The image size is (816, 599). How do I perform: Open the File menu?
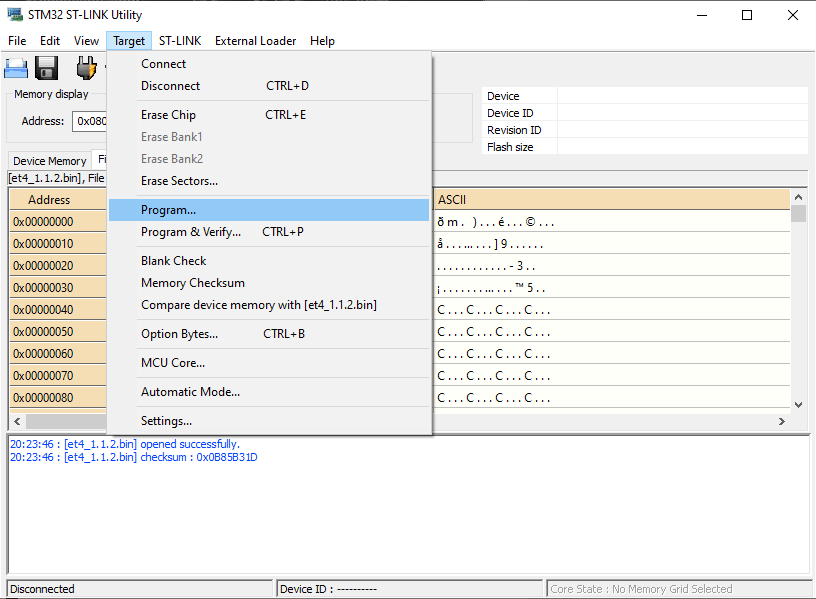pyautogui.click(x=17, y=41)
